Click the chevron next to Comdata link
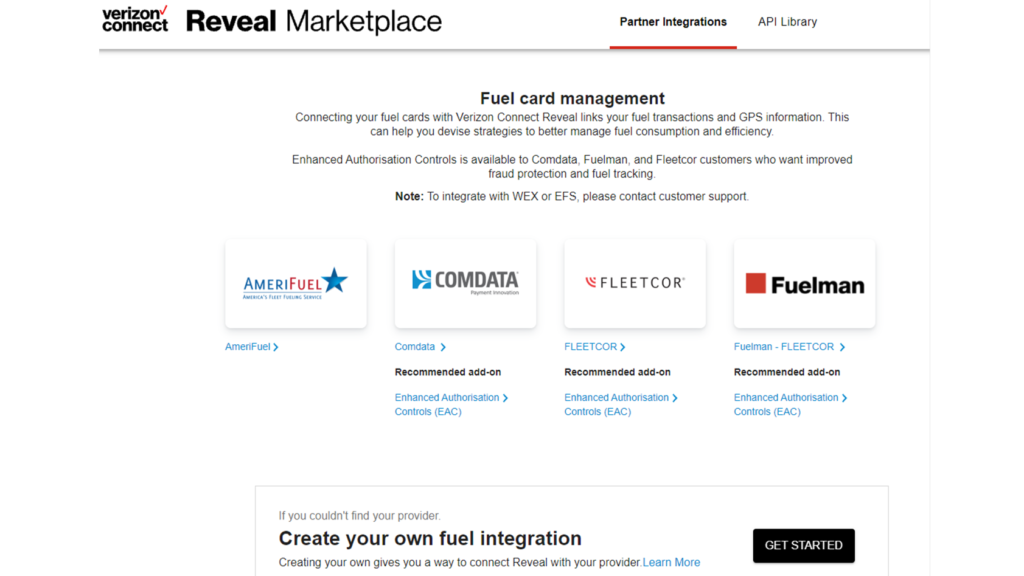 [x=443, y=347]
